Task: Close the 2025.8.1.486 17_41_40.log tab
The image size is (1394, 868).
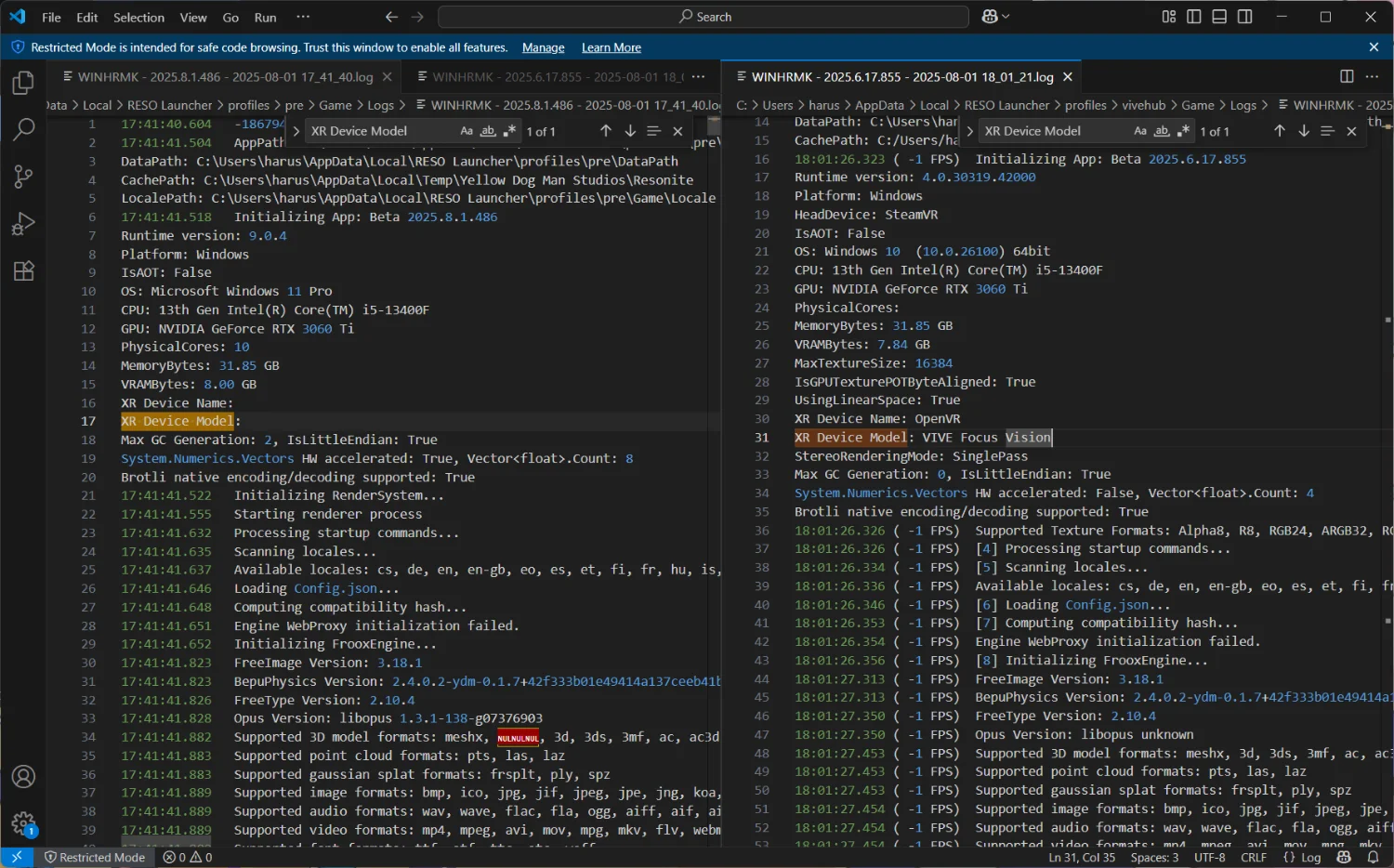Action: [x=388, y=77]
